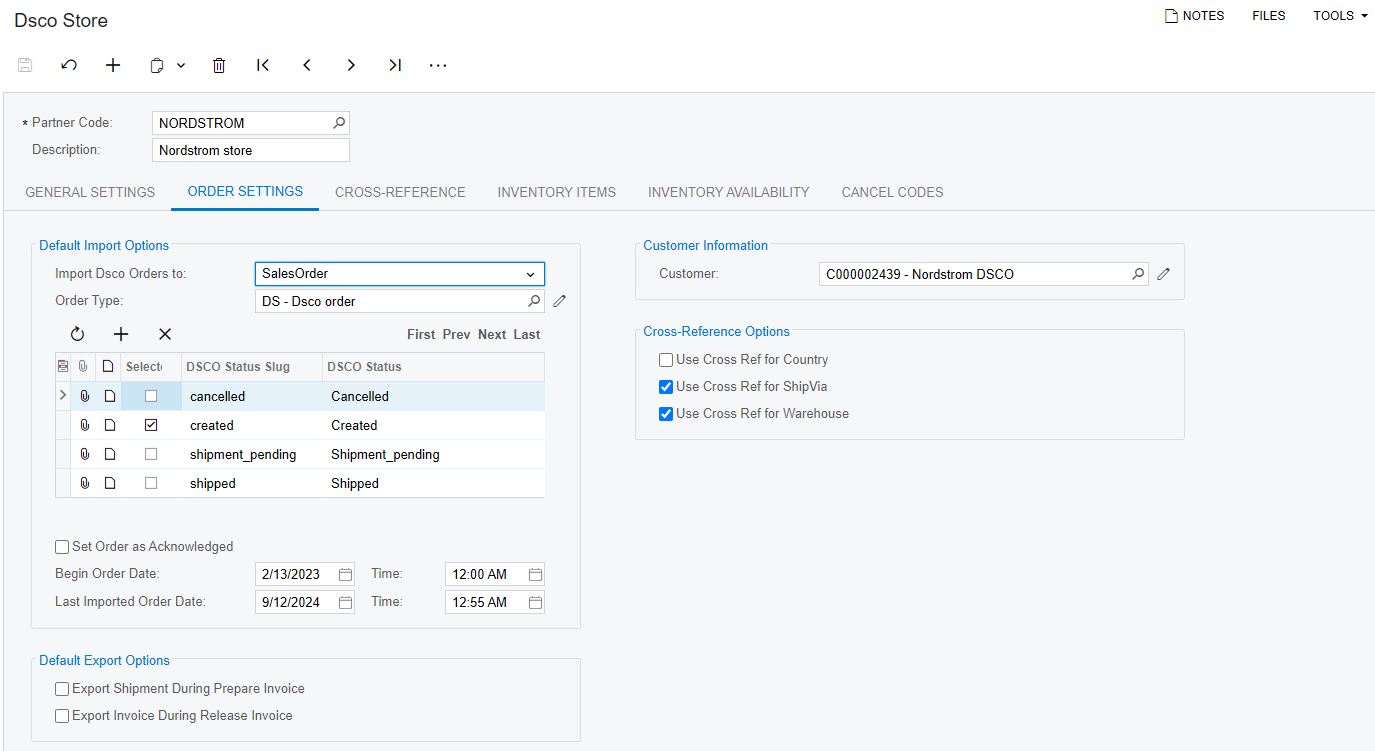Go to the first record
Screen dimensions: 1375x751
pos(263,65)
